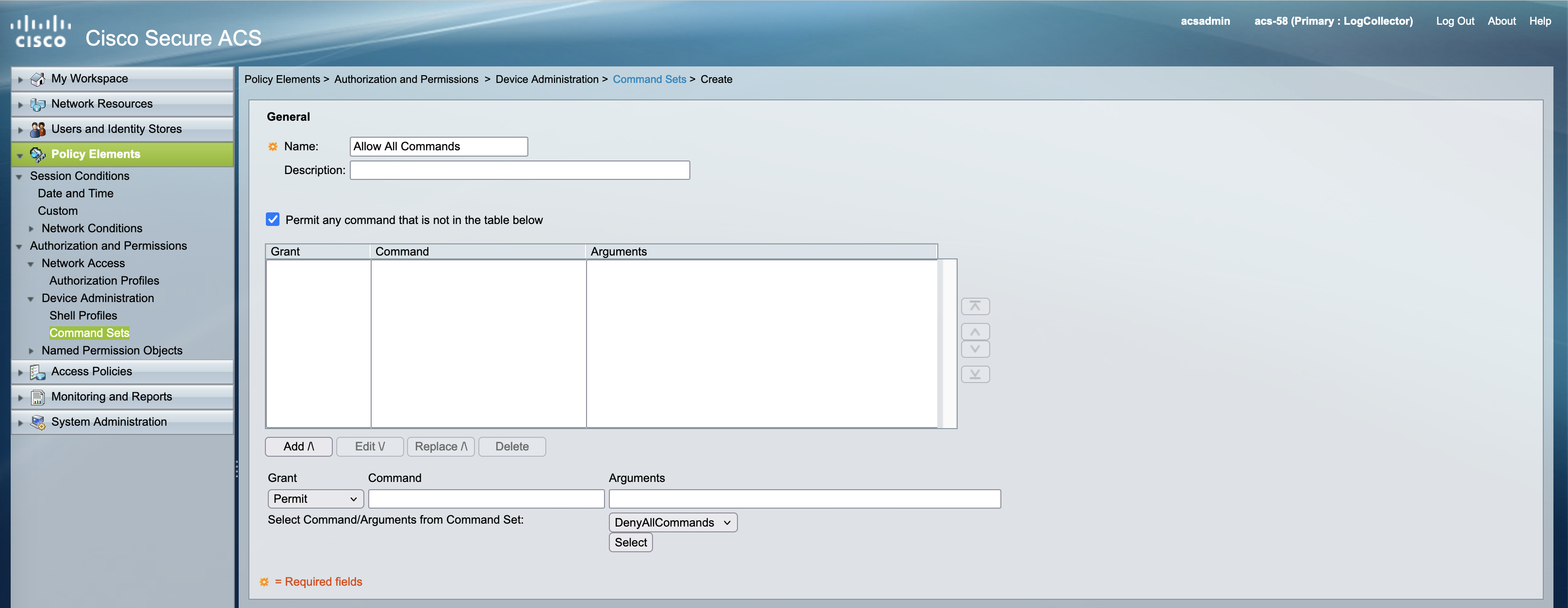Viewport: 1568px width, 608px height.
Task: Click the move-up arrow button
Action: tap(975, 332)
